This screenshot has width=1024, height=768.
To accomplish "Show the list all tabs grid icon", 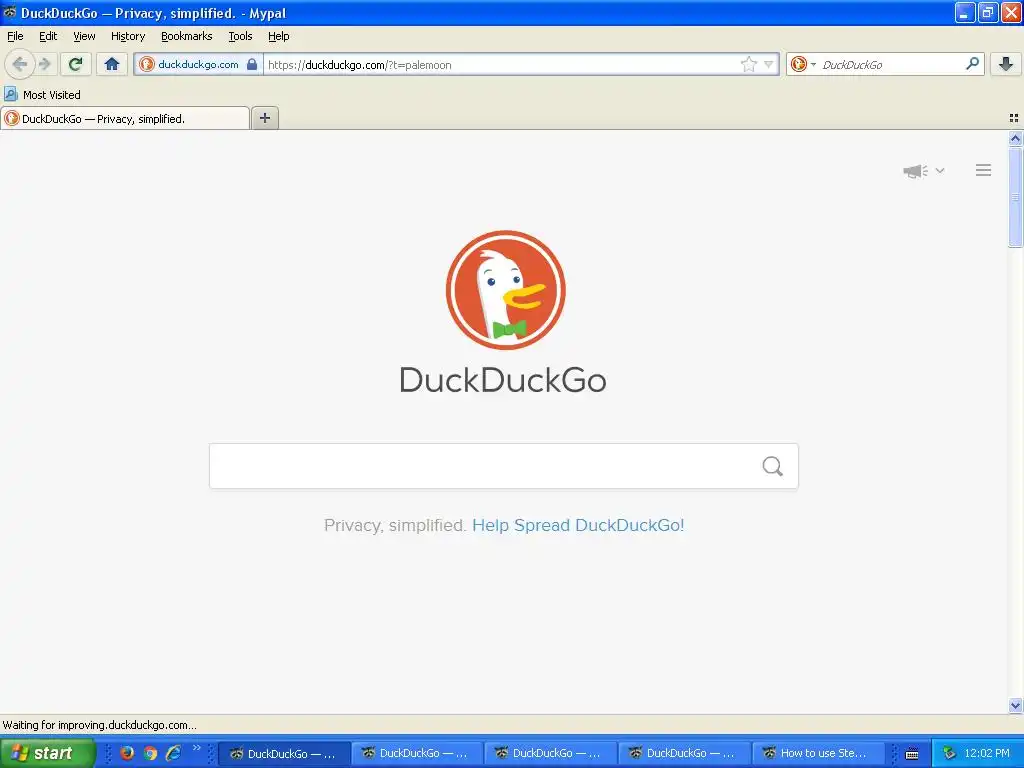I will [1014, 118].
